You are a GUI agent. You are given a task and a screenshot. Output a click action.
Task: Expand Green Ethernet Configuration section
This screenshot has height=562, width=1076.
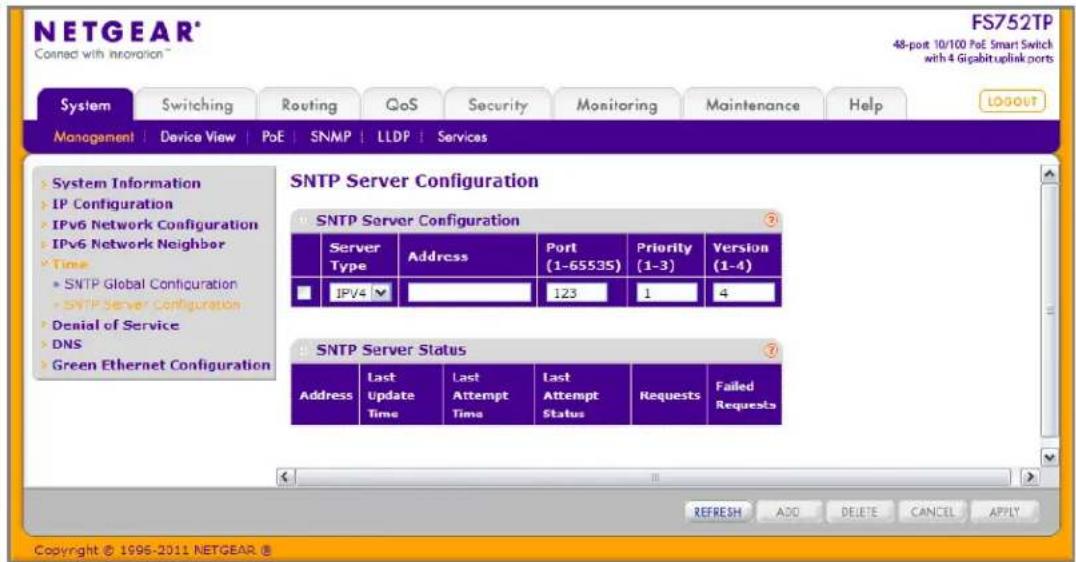tap(161, 365)
